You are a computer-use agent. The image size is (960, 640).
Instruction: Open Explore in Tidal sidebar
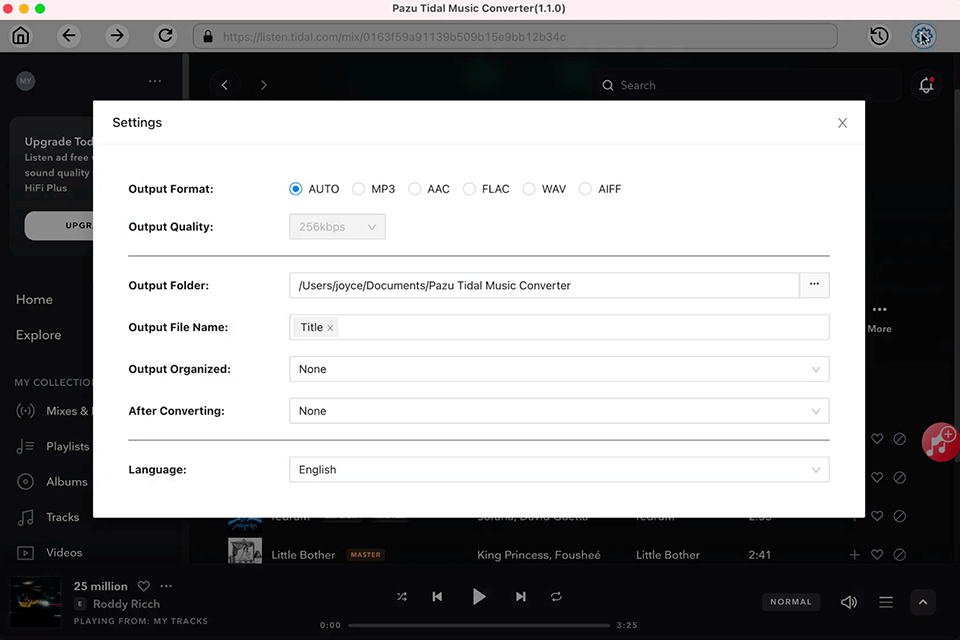click(39, 335)
